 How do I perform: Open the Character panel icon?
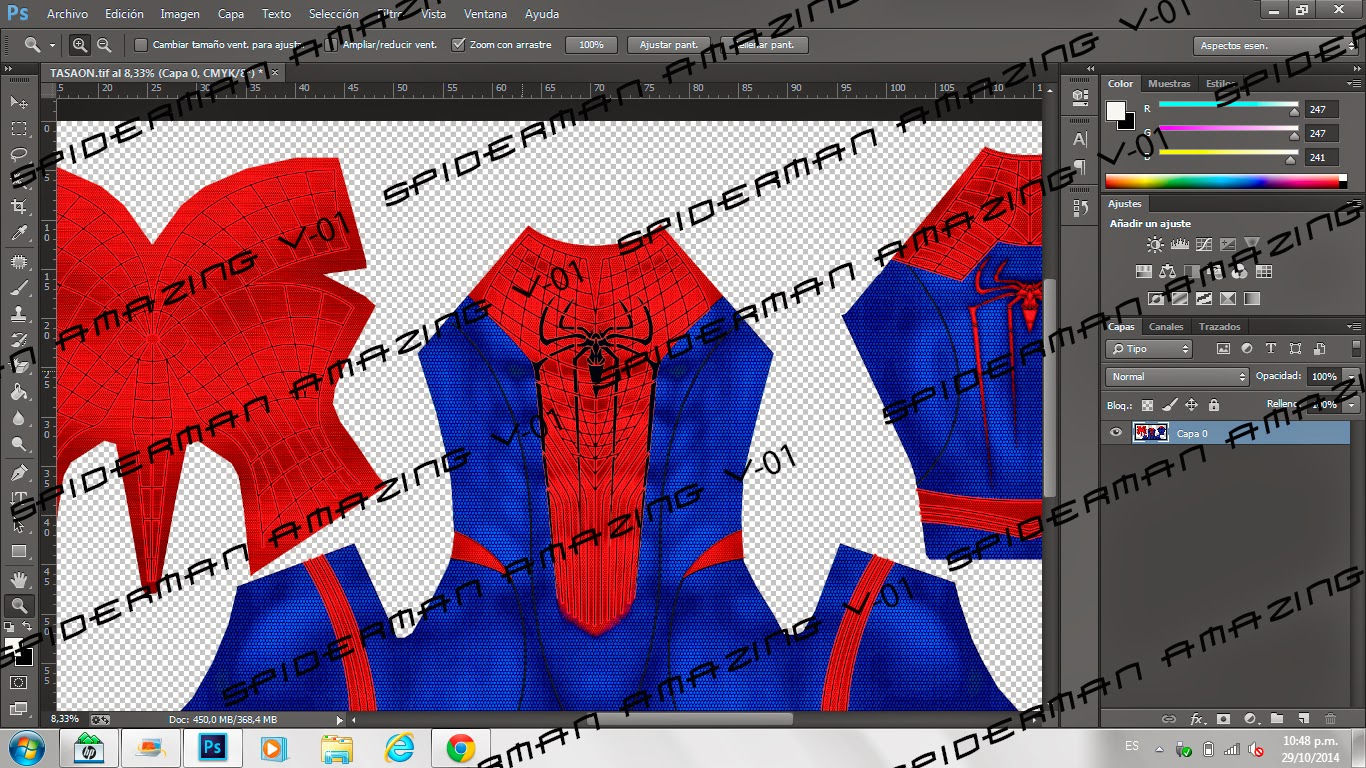(1080, 139)
